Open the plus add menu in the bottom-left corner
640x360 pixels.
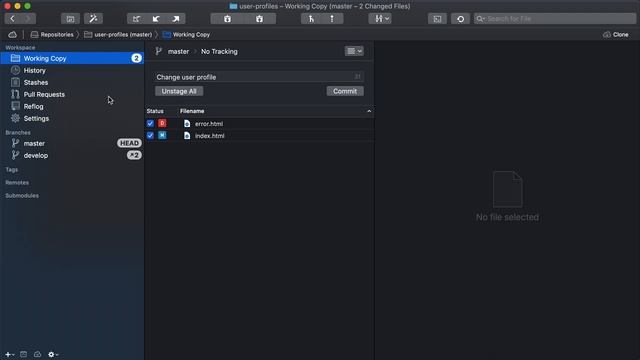(x=9, y=354)
